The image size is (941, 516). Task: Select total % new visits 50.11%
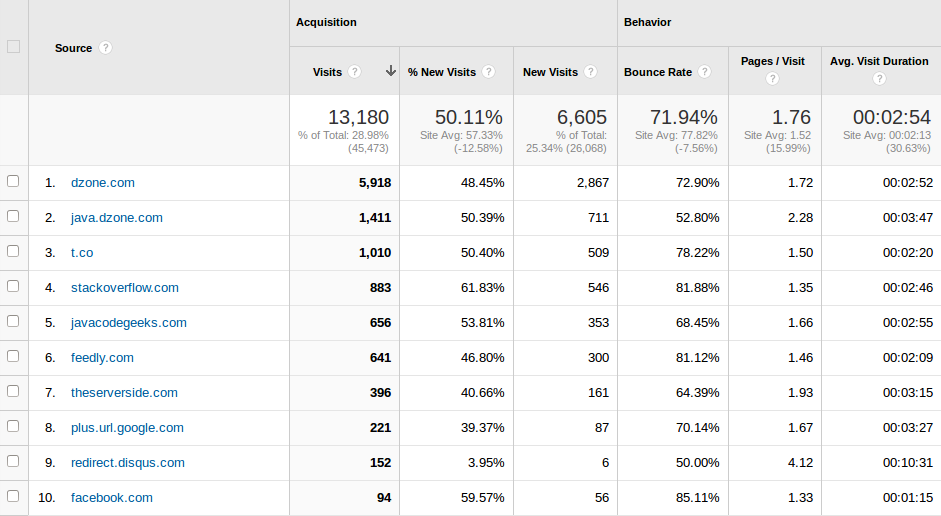469,117
